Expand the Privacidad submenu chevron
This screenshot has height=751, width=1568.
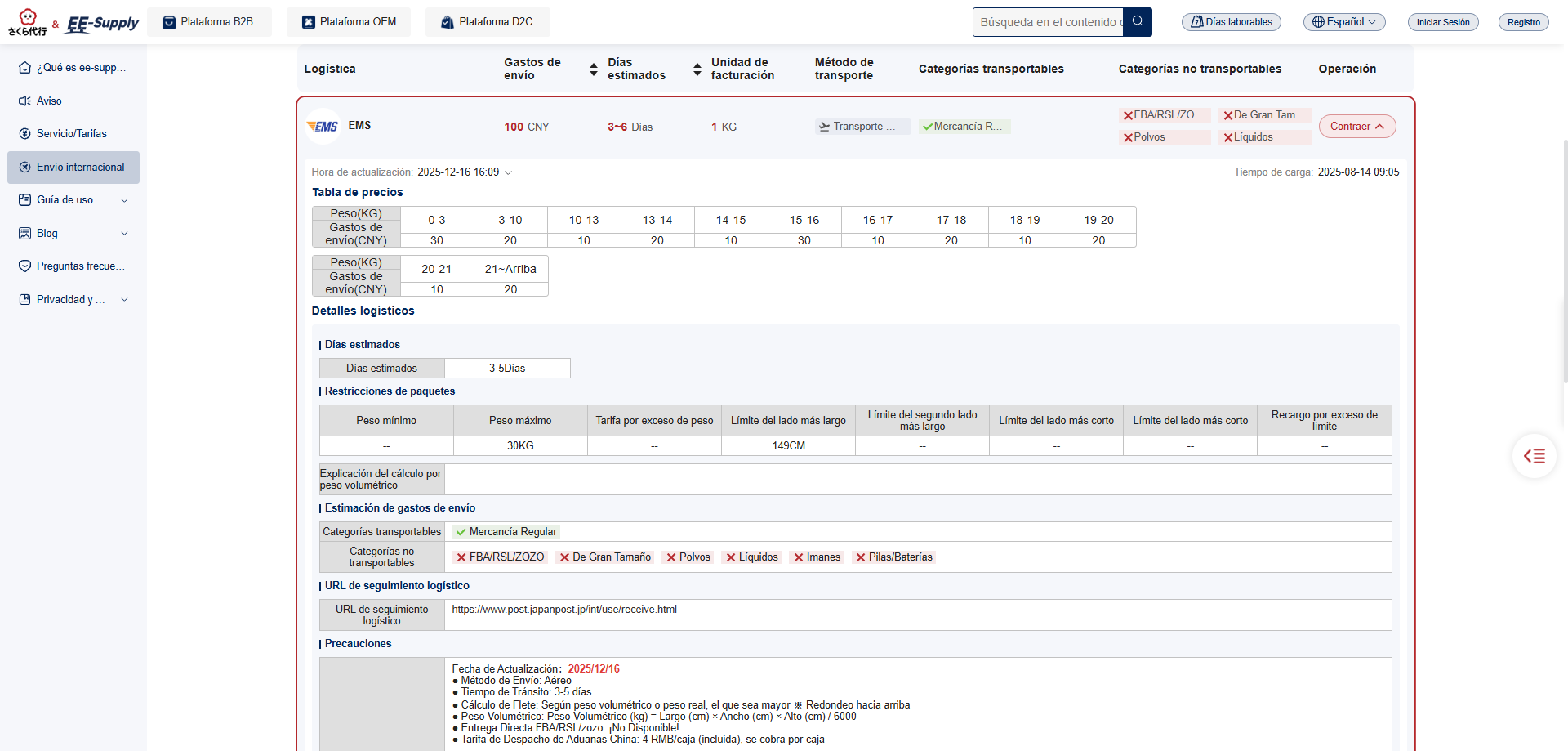[x=124, y=299]
